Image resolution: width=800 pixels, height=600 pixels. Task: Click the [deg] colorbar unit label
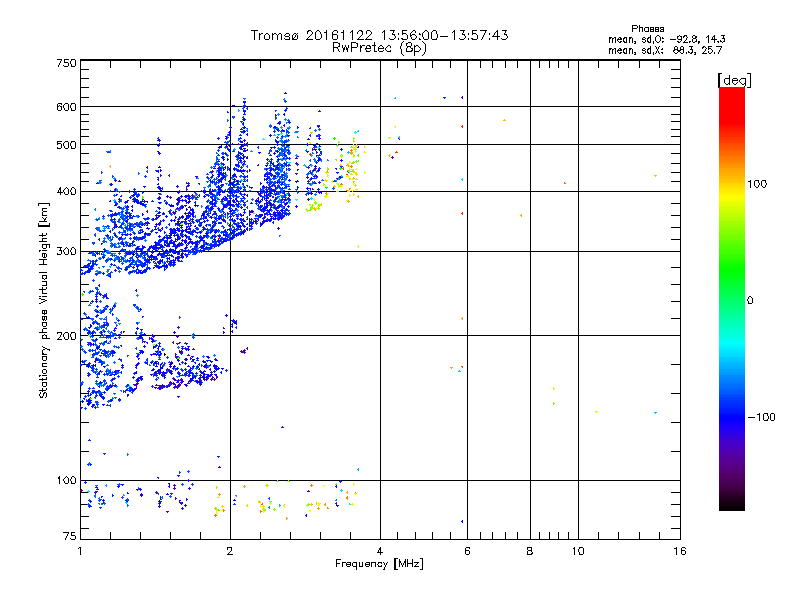pos(734,81)
